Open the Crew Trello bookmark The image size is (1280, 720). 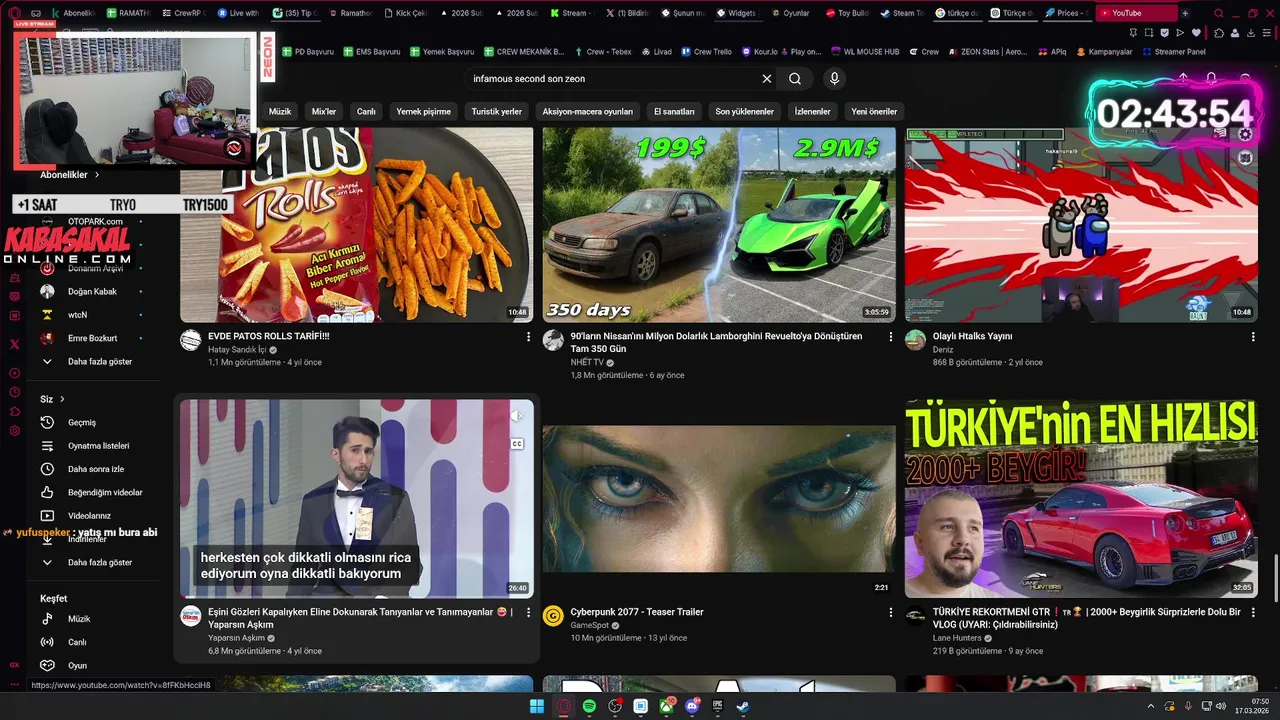707,51
